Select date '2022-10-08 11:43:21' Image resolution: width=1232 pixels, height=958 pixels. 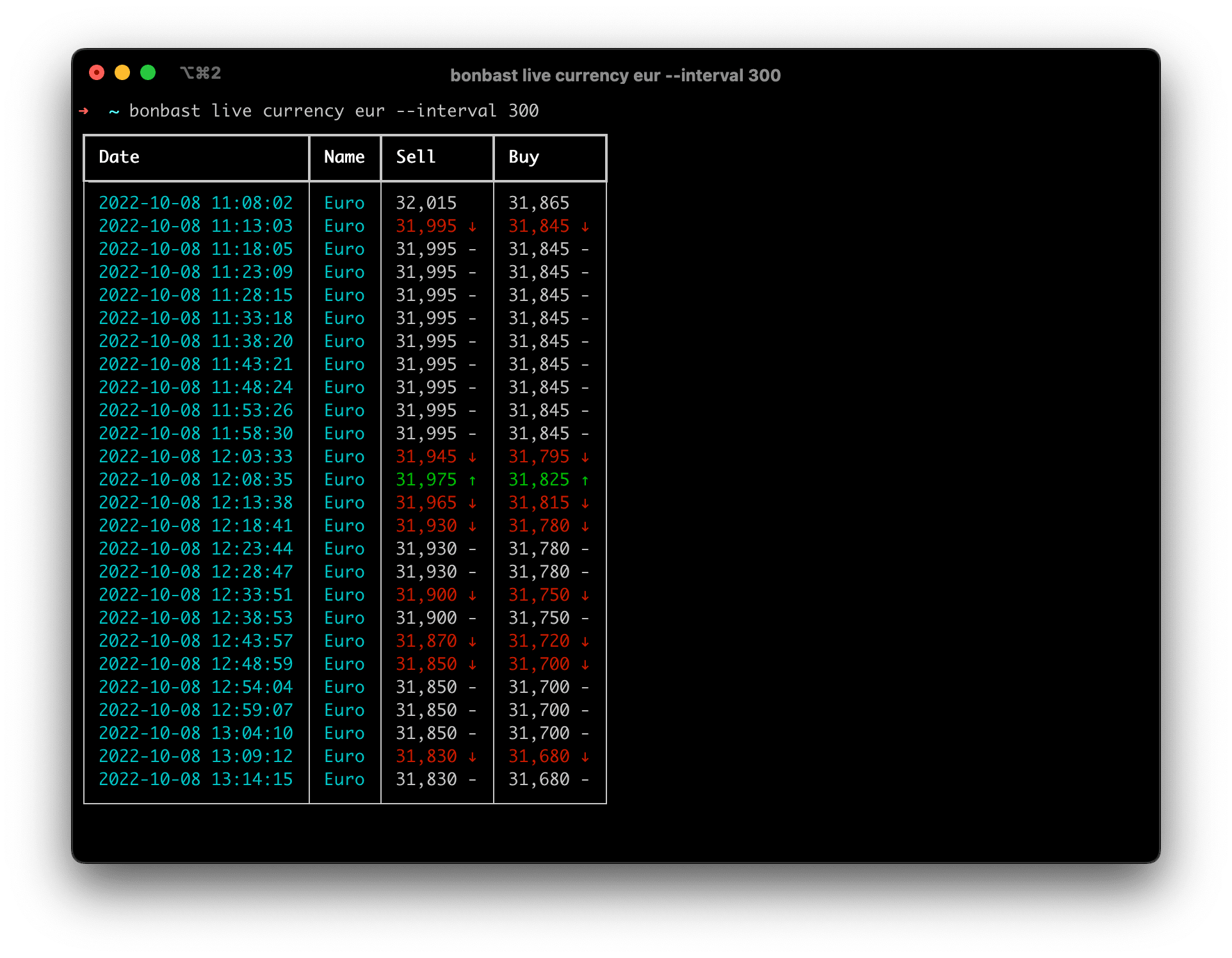(196, 364)
